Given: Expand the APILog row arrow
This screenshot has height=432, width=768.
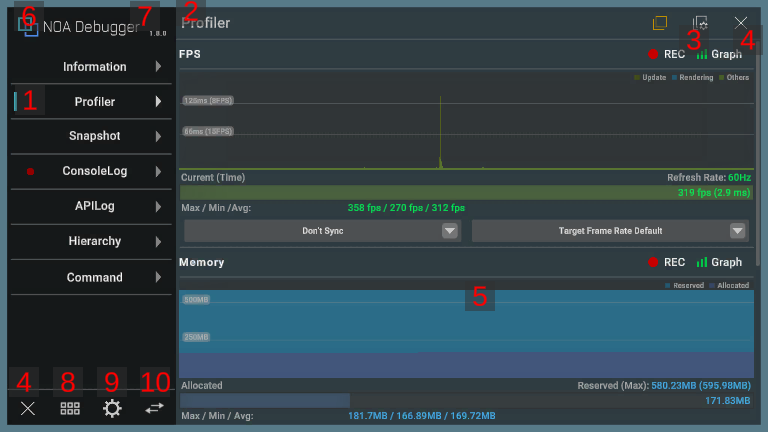Looking at the screenshot, I should click(x=158, y=207).
